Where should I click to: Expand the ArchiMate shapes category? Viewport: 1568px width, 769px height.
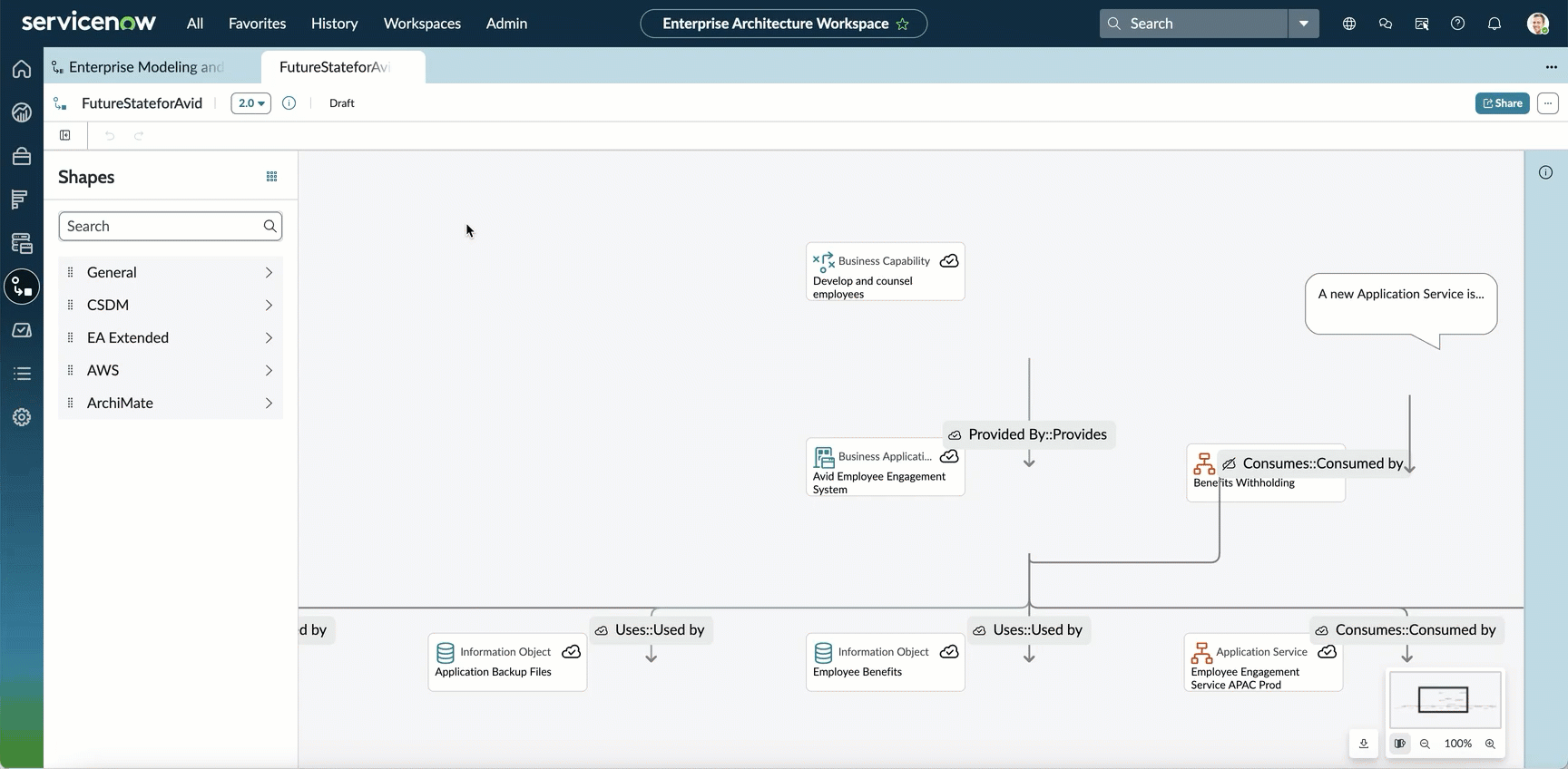pyautogui.click(x=171, y=403)
